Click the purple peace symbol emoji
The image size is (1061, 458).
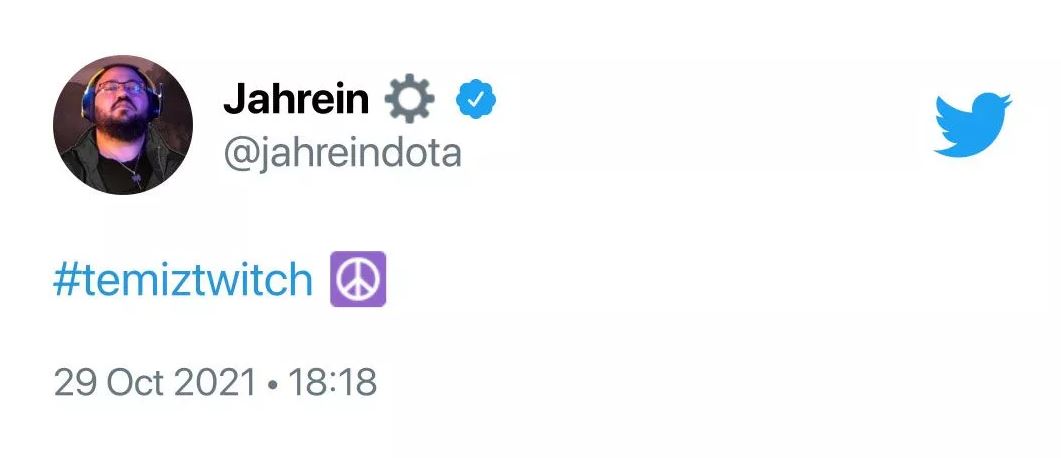[358, 281]
